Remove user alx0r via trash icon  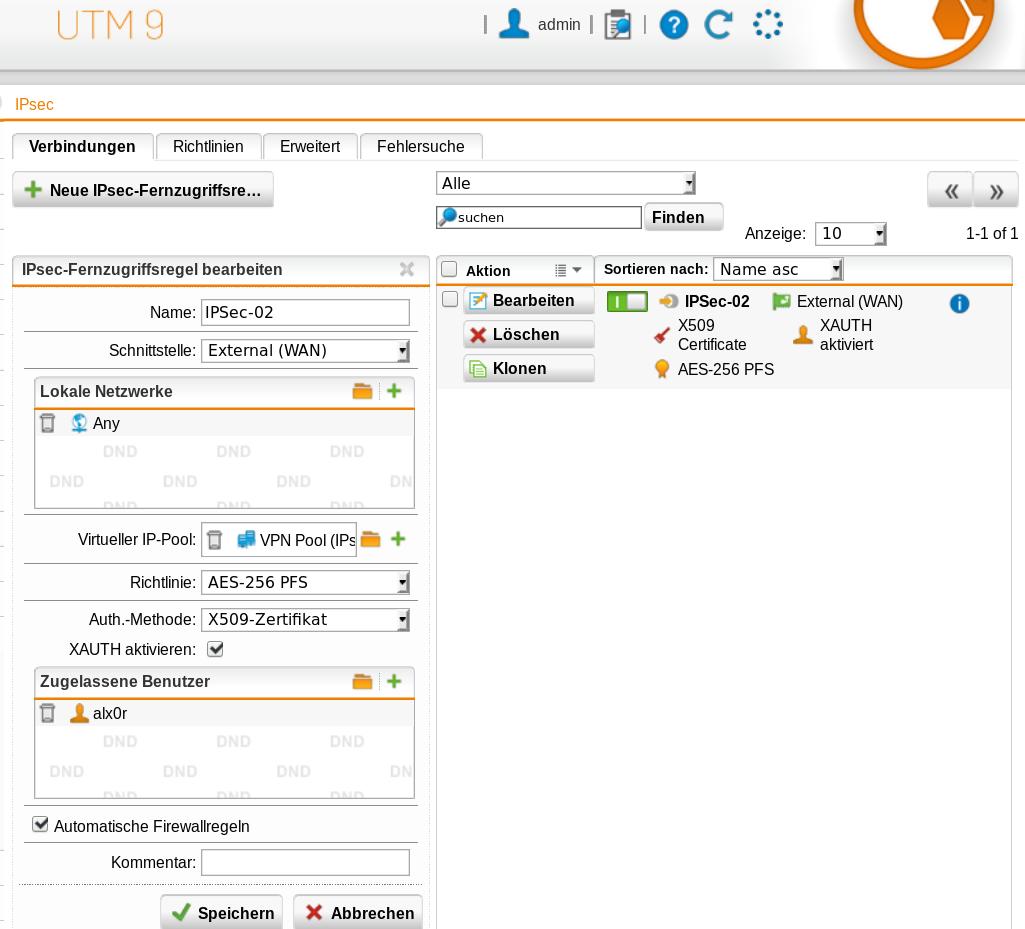[48, 713]
